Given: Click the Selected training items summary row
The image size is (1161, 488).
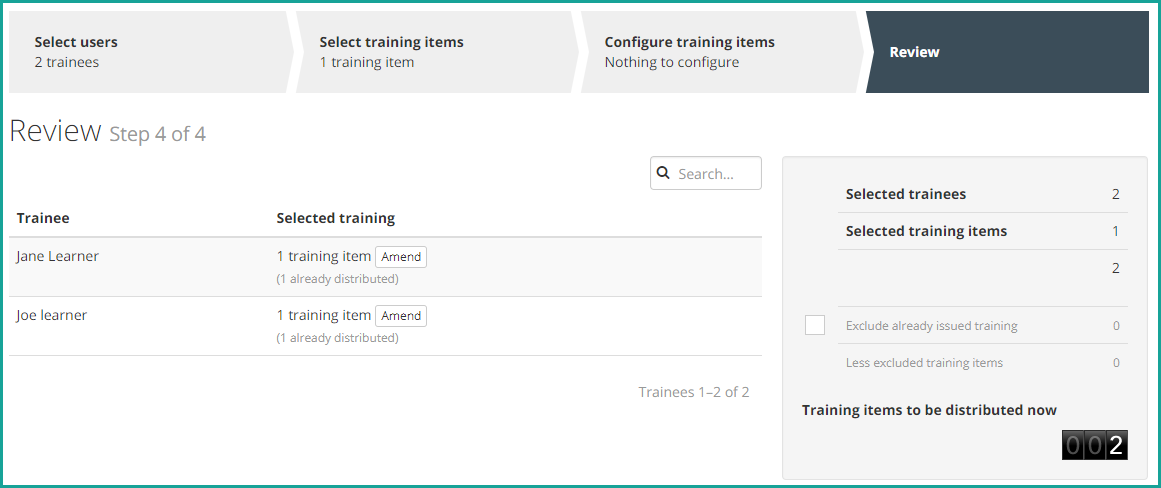Looking at the screenshot, I should pos(983,231).
